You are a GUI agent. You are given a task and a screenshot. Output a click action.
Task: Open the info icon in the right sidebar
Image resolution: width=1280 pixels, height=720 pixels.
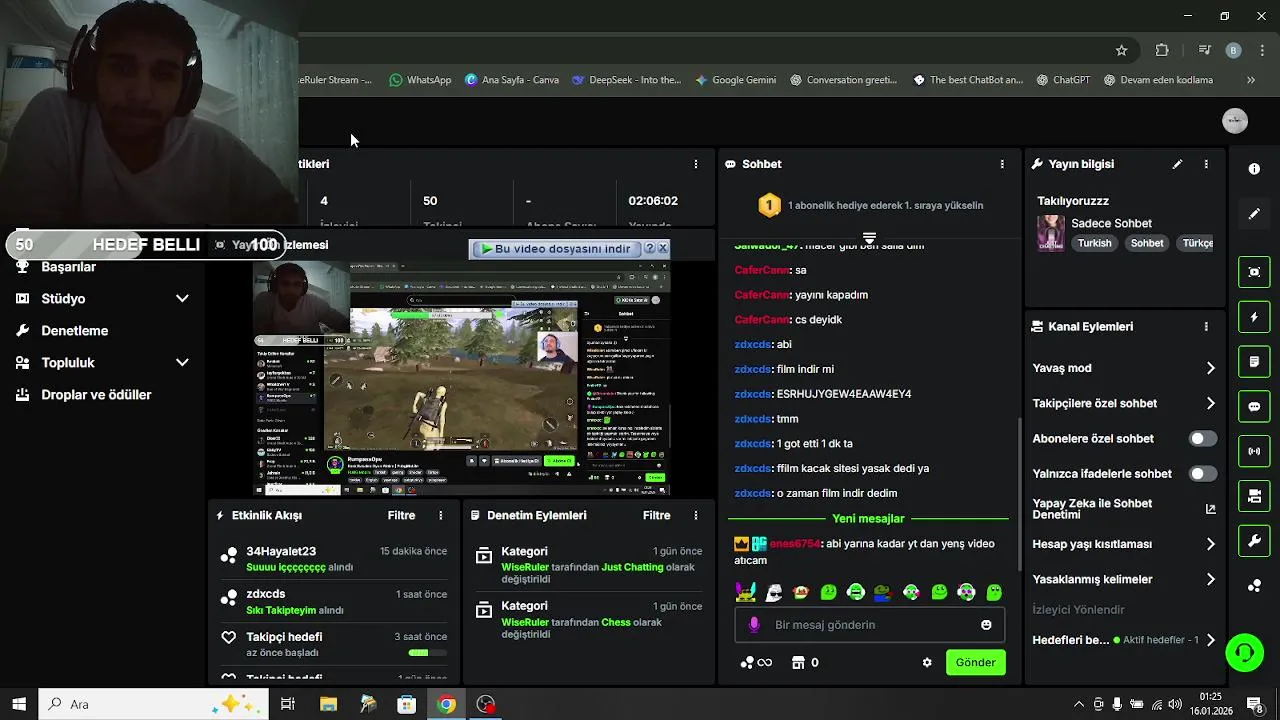pos(1254,169)
